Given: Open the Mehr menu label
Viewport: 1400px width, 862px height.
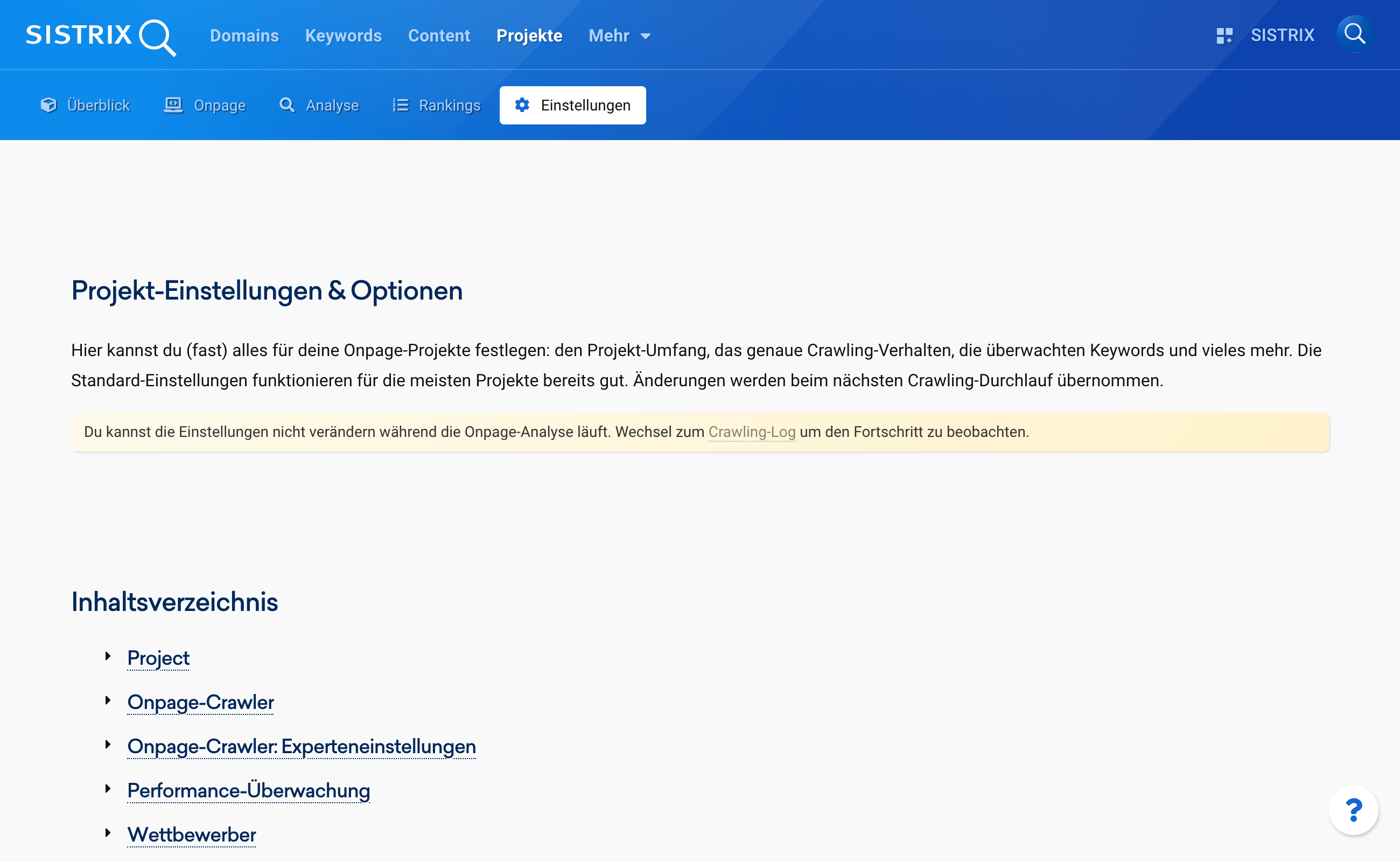Looking at the screenshot, I should pos(608,36).
